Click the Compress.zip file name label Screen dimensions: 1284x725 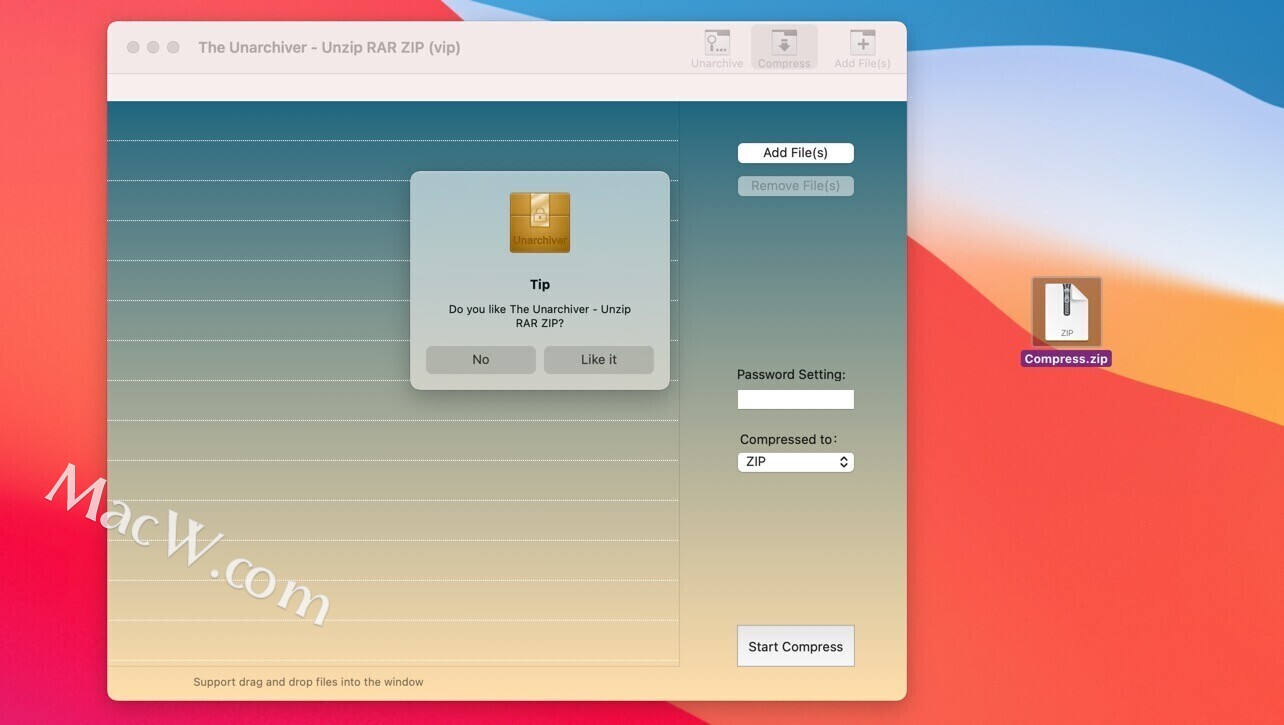(x=1066, y=359)
